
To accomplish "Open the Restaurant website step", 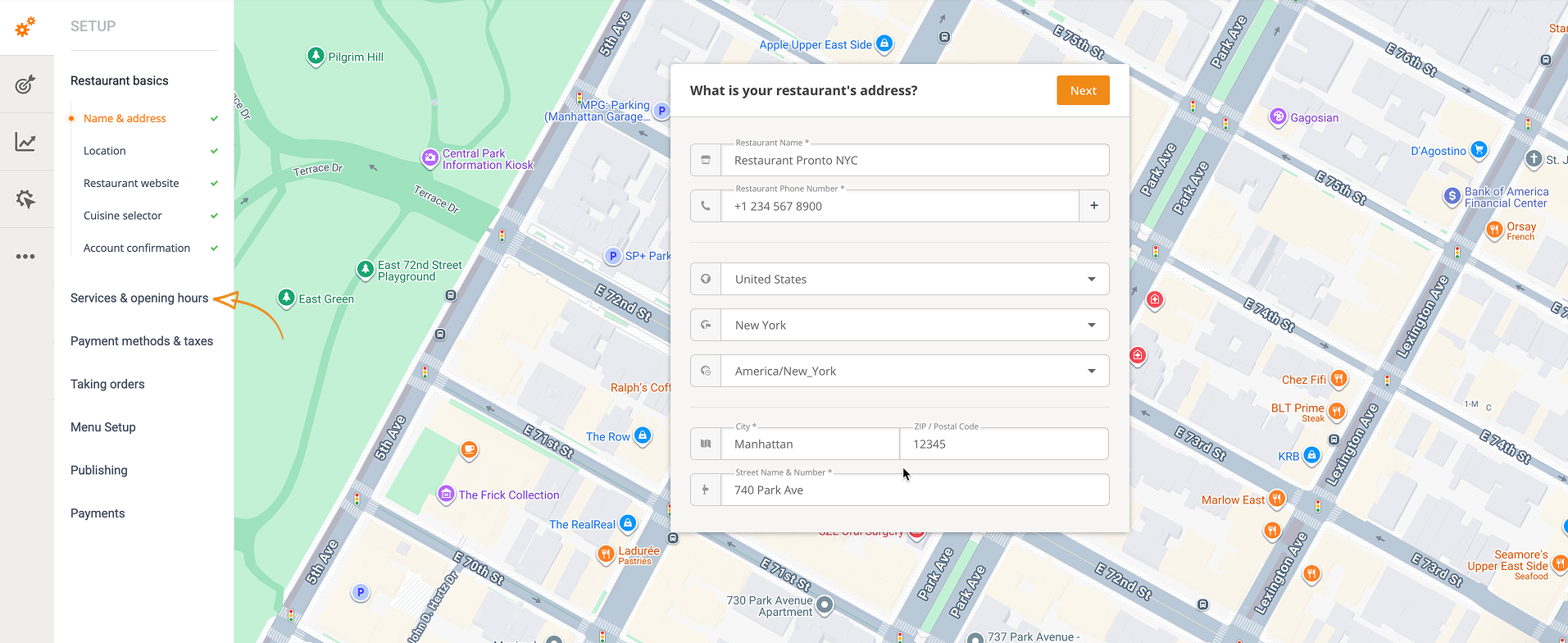I will (131, 184).
